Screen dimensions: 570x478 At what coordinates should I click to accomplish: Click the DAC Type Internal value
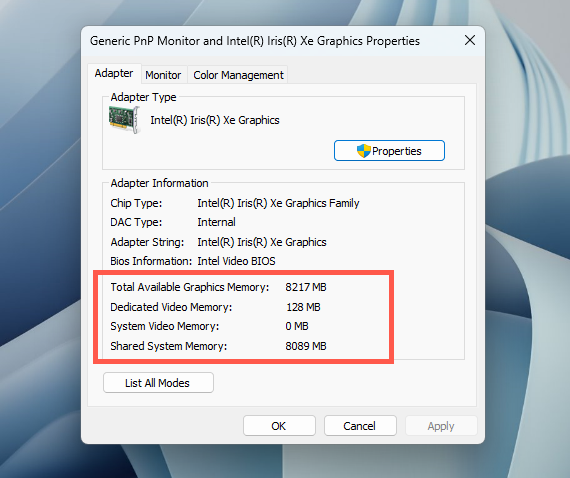(216, 222)
